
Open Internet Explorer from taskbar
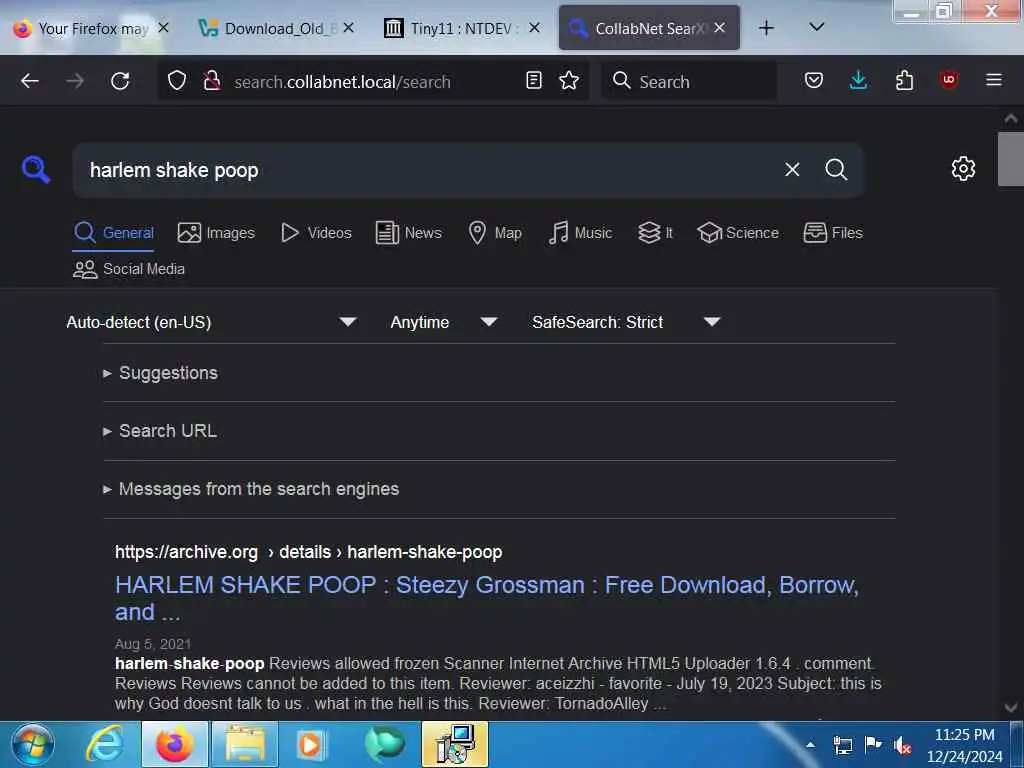(104, 744)
